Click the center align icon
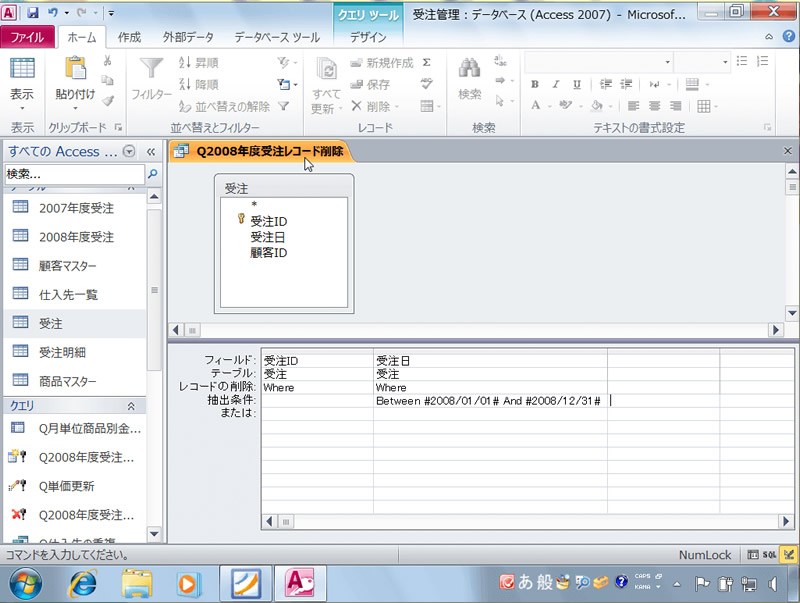Screen dimensions: 800x603 655,106
